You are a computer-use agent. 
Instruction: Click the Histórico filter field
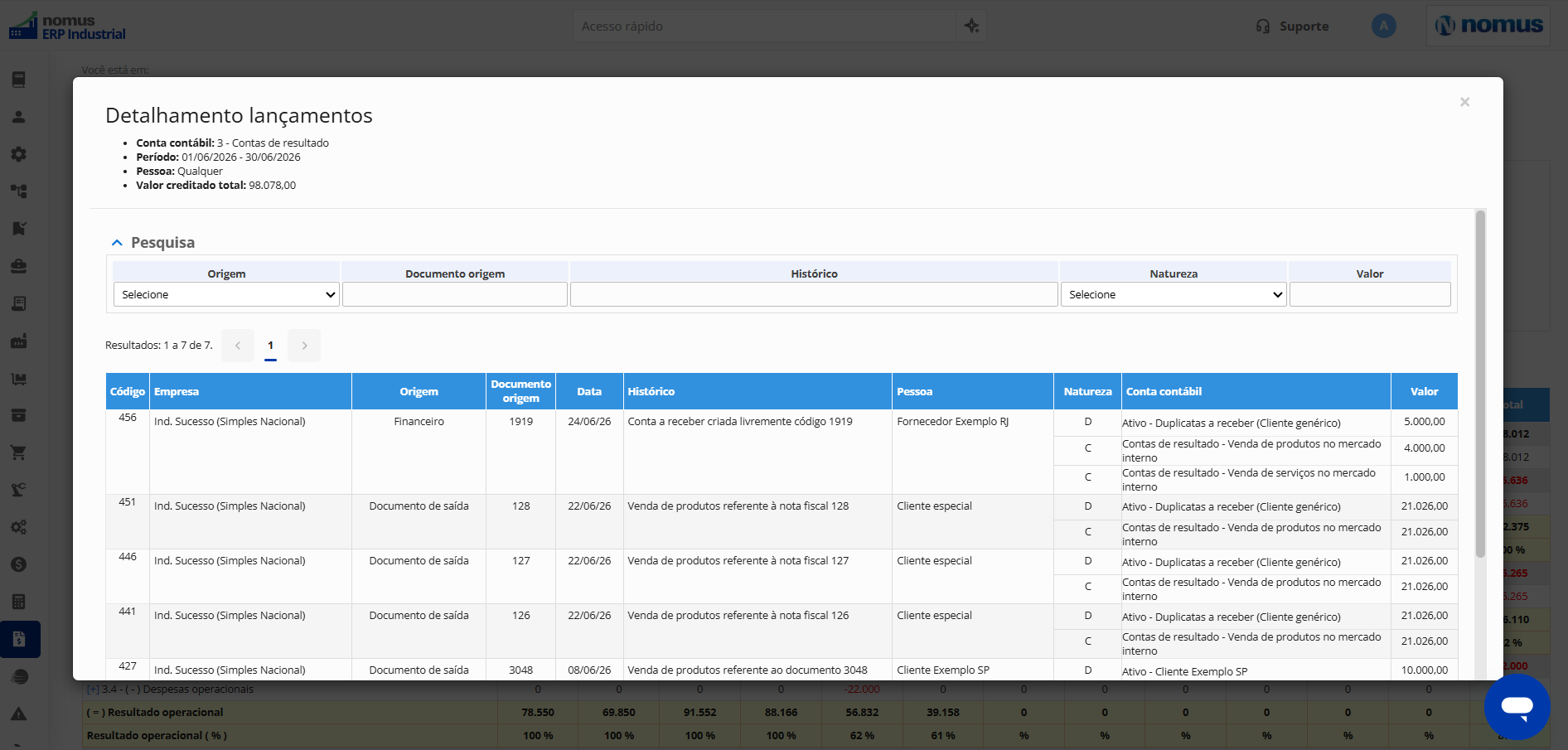pos(814,294)
